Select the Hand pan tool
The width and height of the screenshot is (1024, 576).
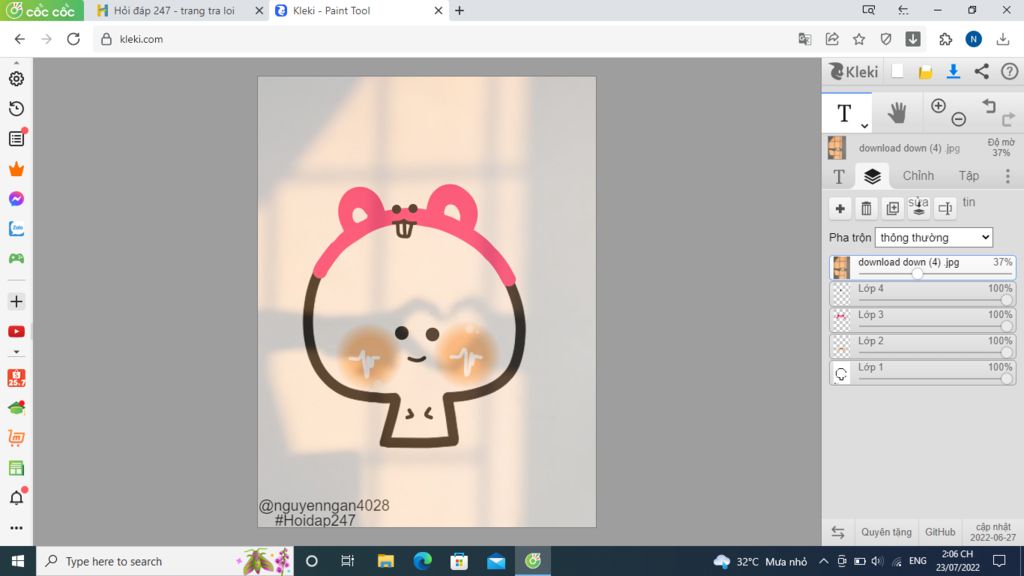coord(897,113)
